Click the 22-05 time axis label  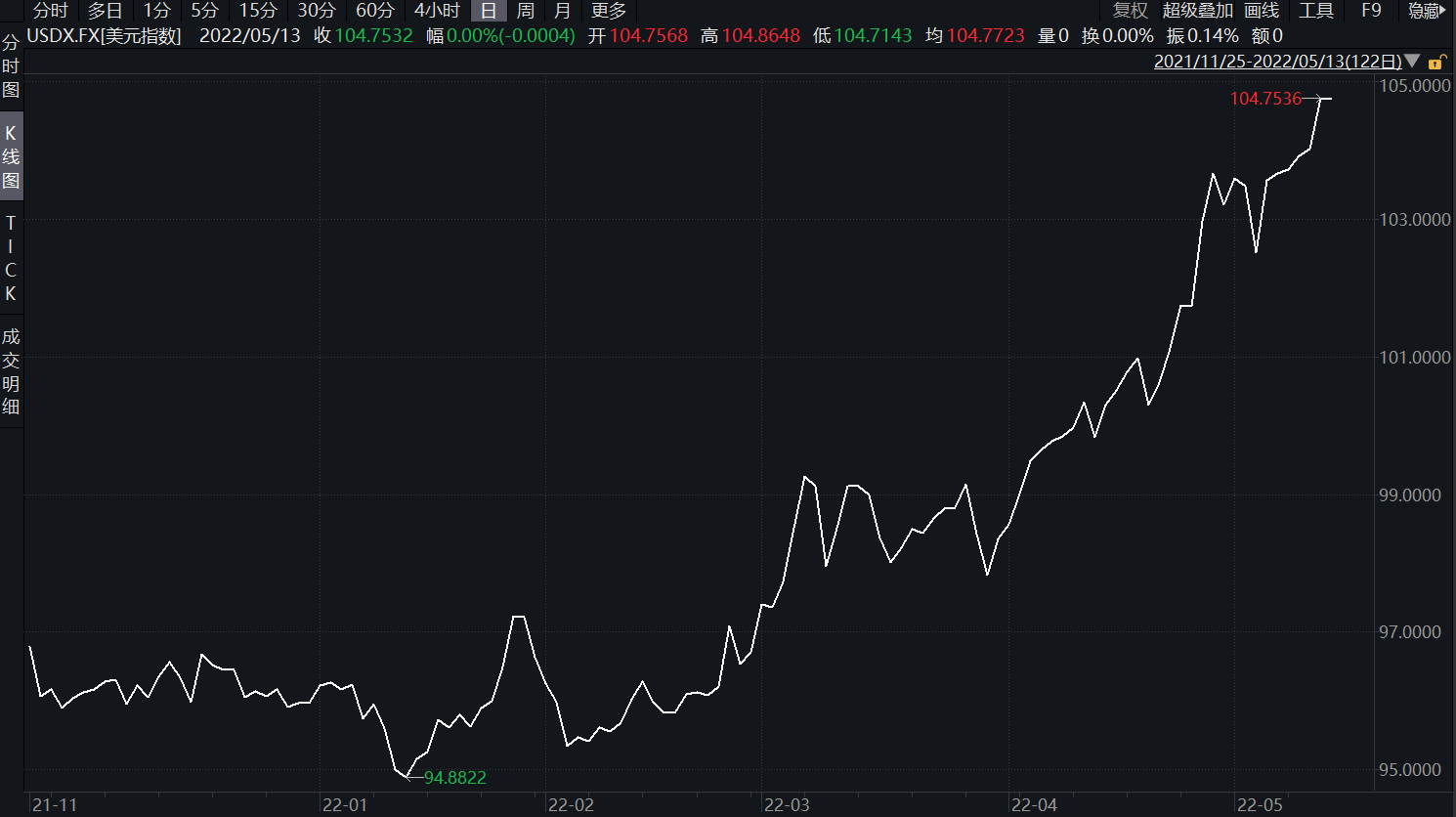pos(1261,805)
